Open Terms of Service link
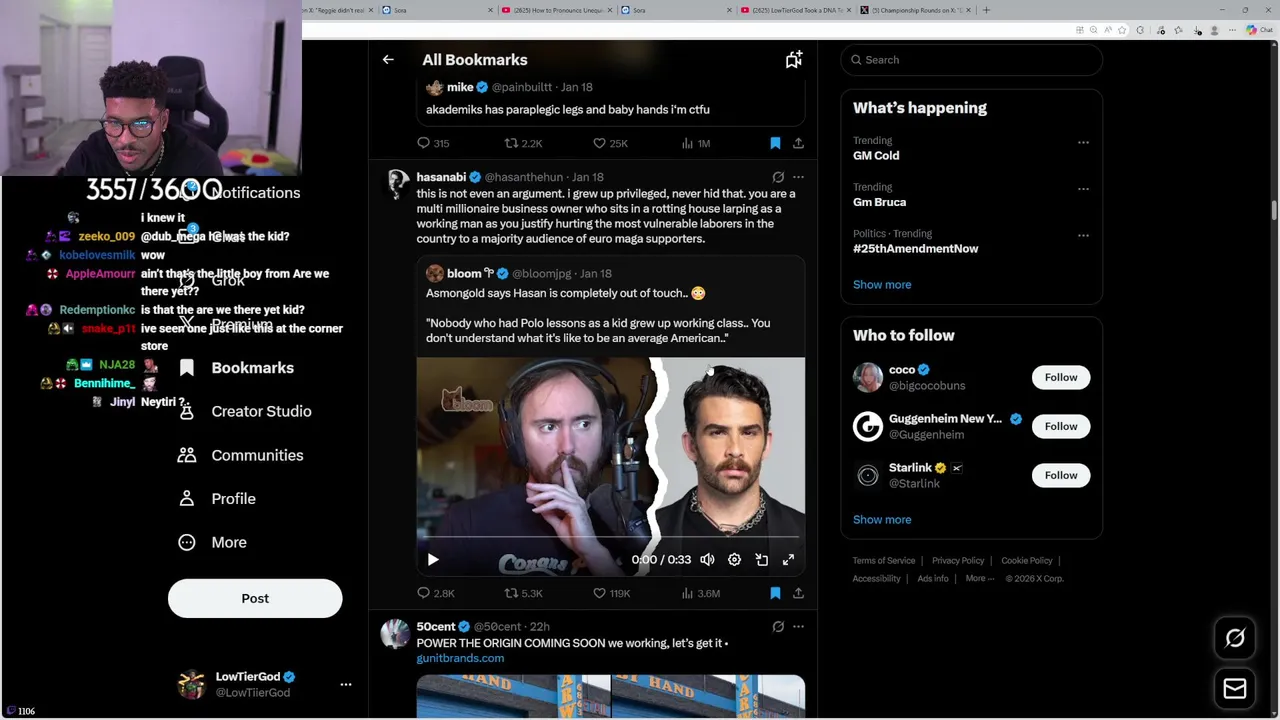Image resolution: width=1280 pixels, height=720 pixels. (x=884, y=561)
